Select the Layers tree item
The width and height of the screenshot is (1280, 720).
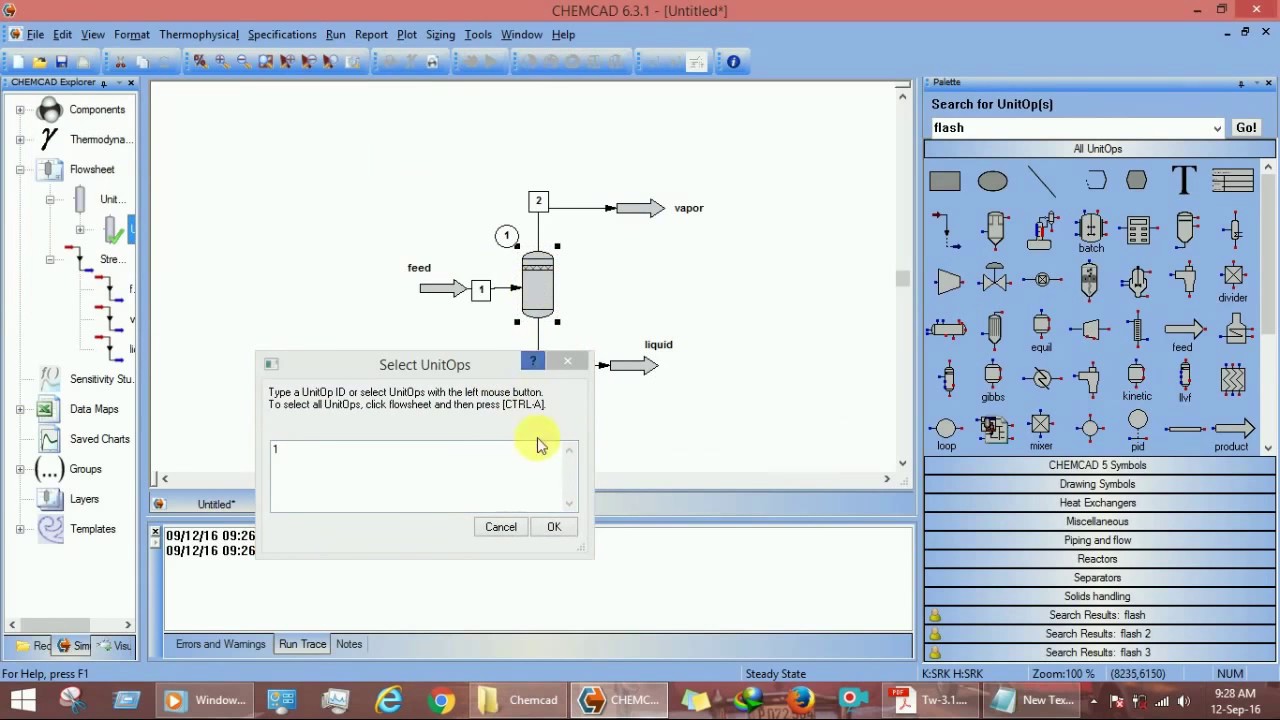click(84, 499)
